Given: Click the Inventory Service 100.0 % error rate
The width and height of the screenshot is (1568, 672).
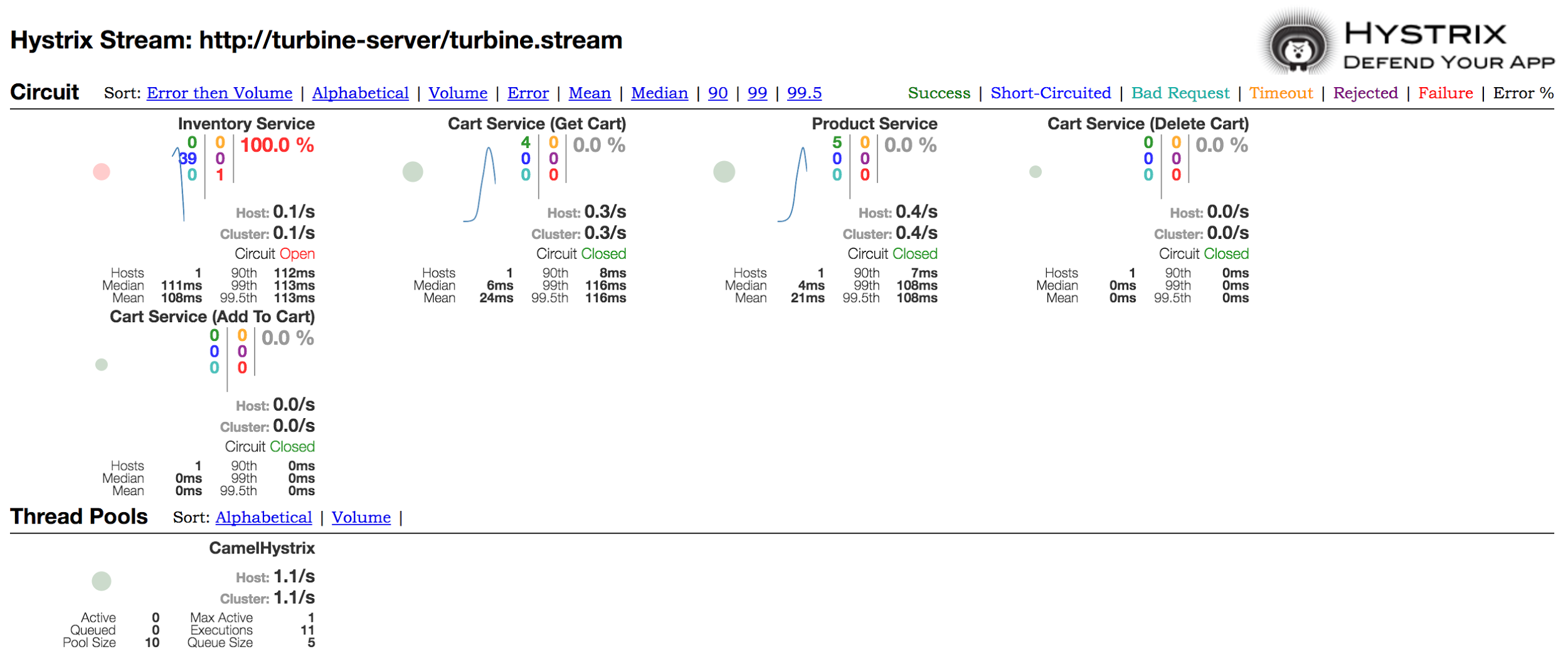Looking at the screenshot, I should (277, 145).
